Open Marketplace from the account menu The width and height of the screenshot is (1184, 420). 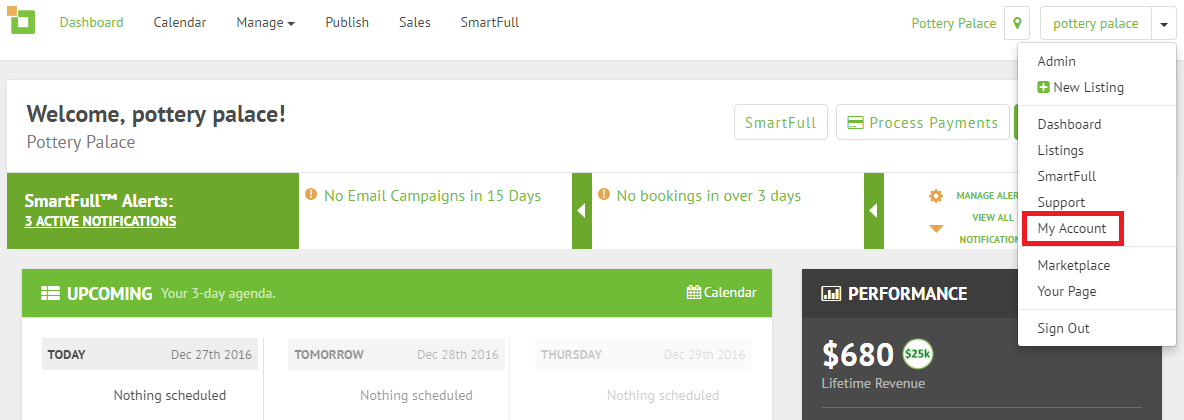point(1073,266)
